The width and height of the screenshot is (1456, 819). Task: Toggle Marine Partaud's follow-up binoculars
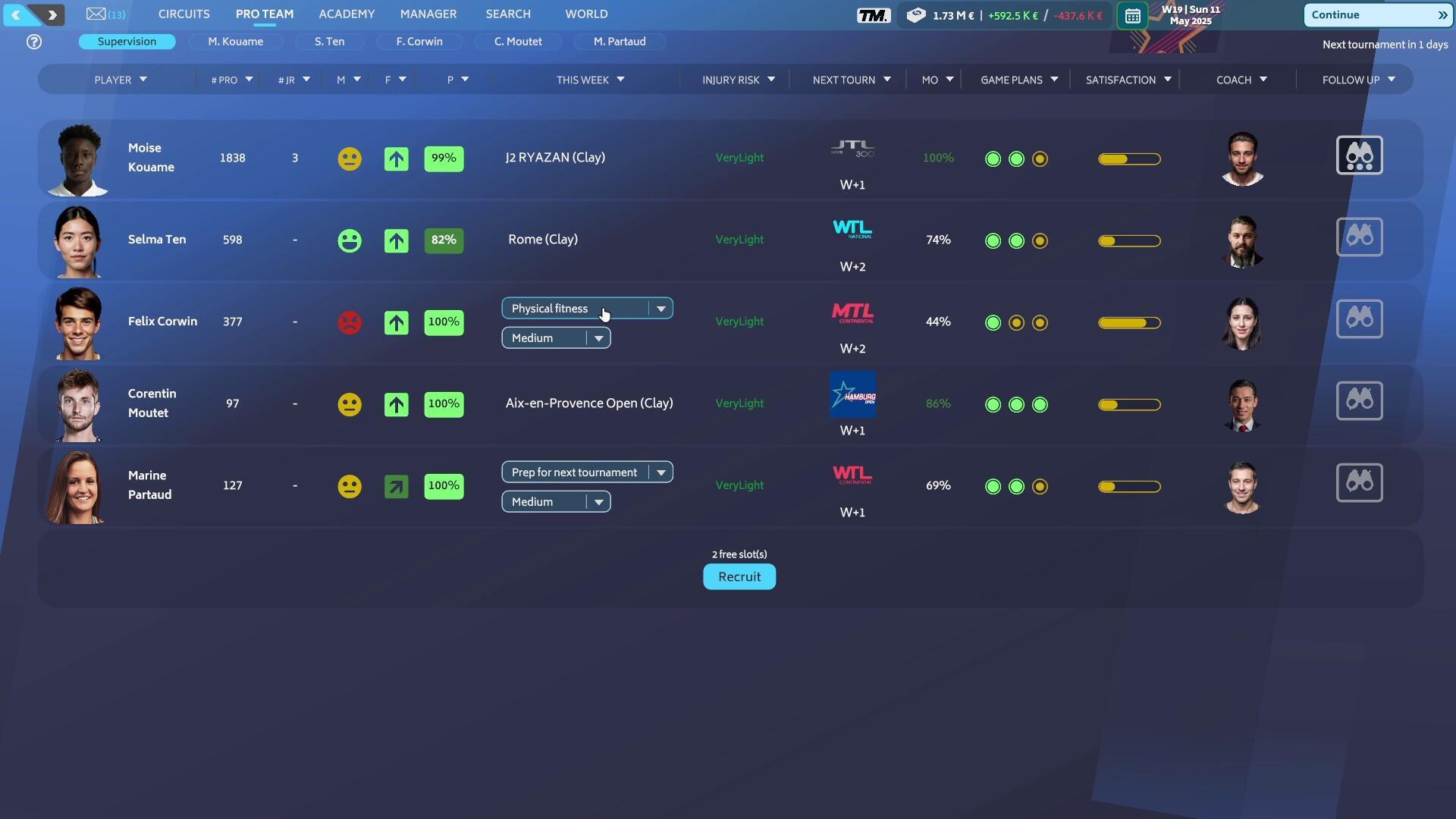1359,483
